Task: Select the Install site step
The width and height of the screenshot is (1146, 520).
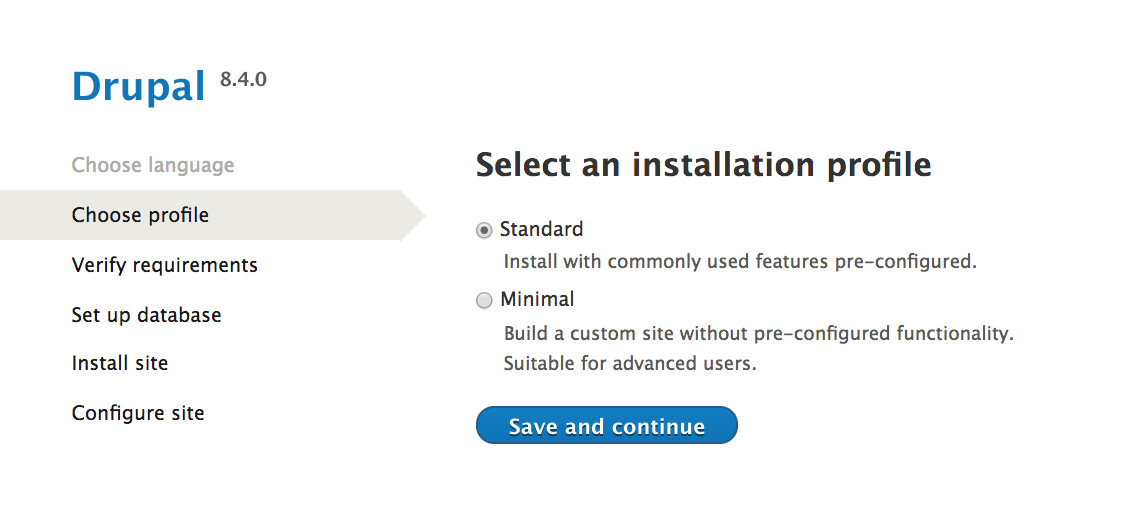Action: [x=120, y=363]
